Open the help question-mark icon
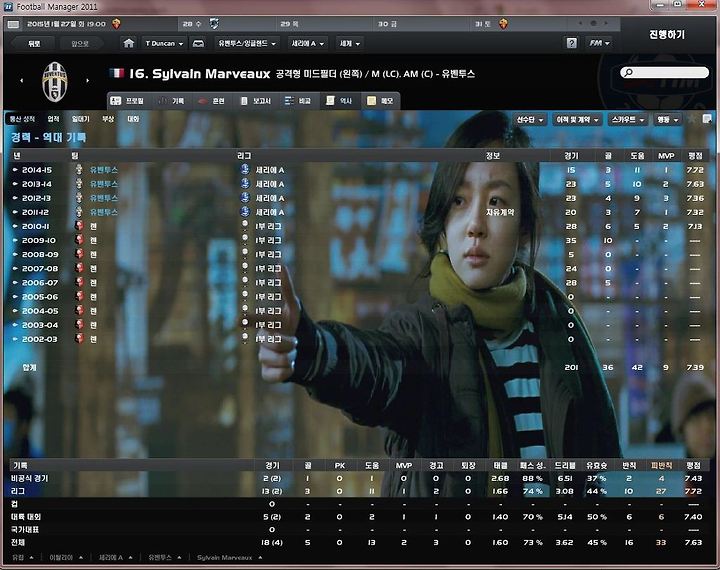 571,43
